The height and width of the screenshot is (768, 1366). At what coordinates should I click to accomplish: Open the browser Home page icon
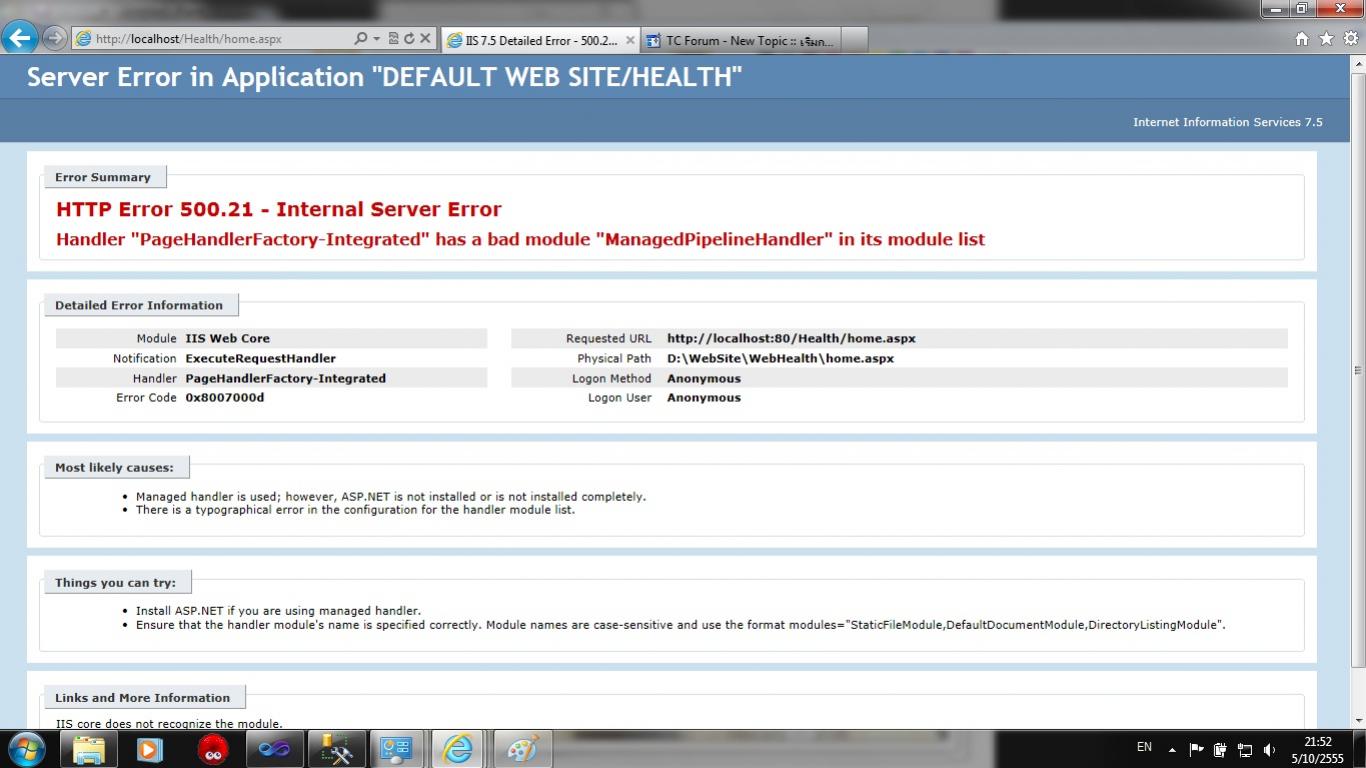(x=1301, y=39)
